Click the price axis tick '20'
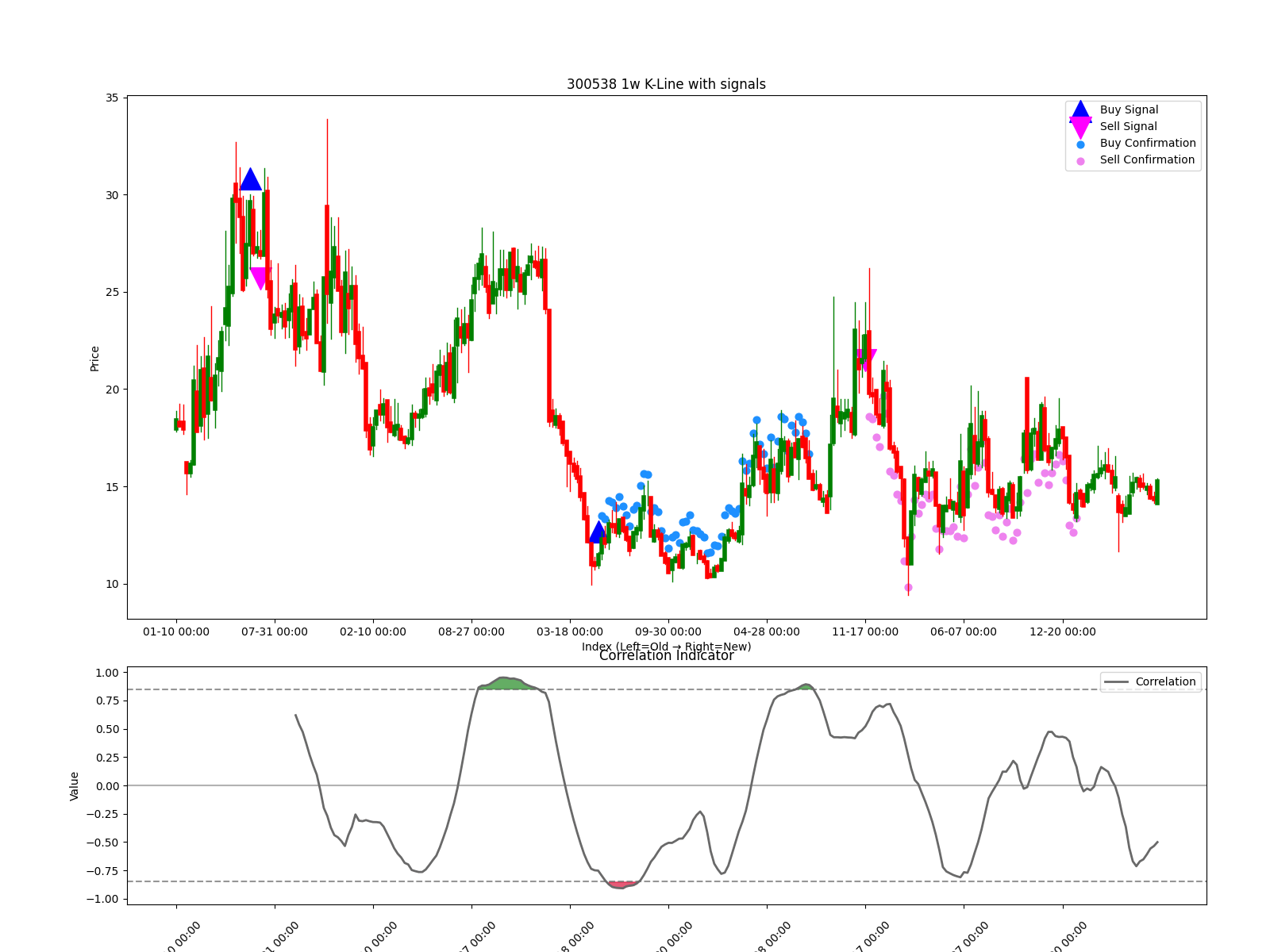 click(112, 390)
